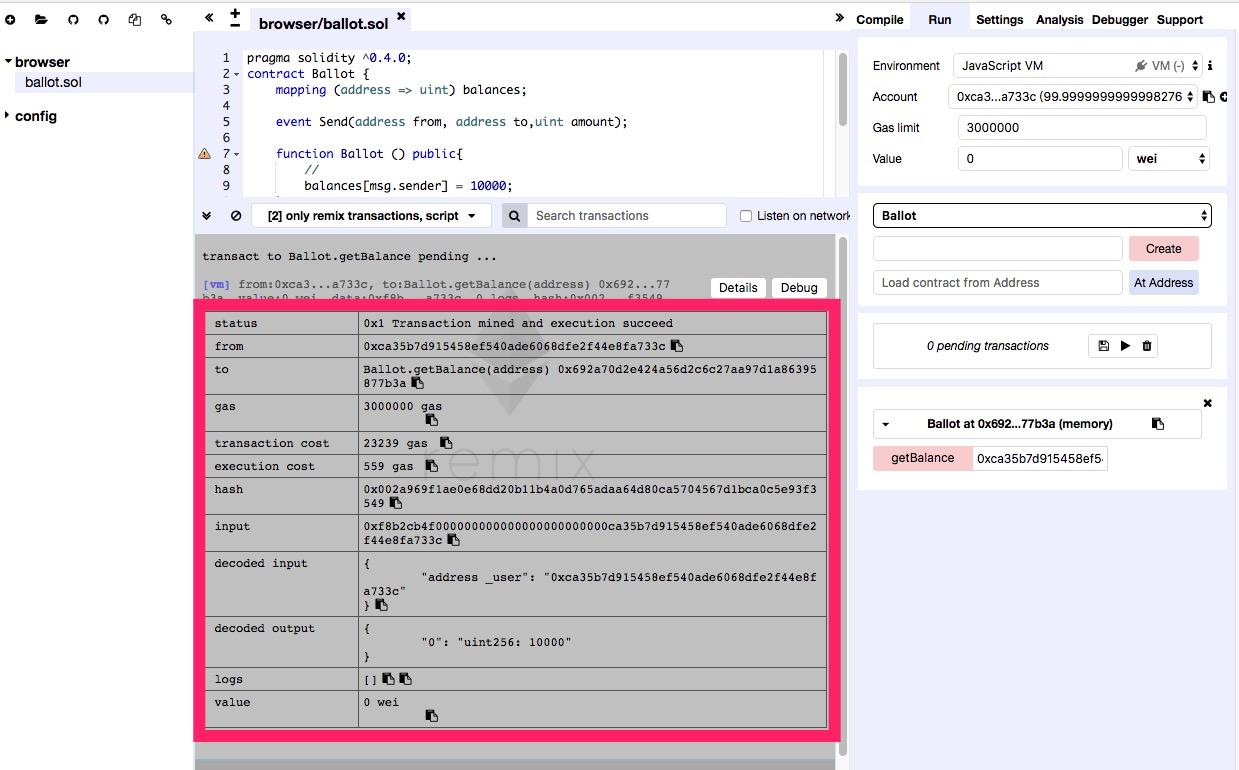Toggle the terminal with double-down chevron
The height and width of the screenshot is (770, 1239).
click(x=207, y=215)
